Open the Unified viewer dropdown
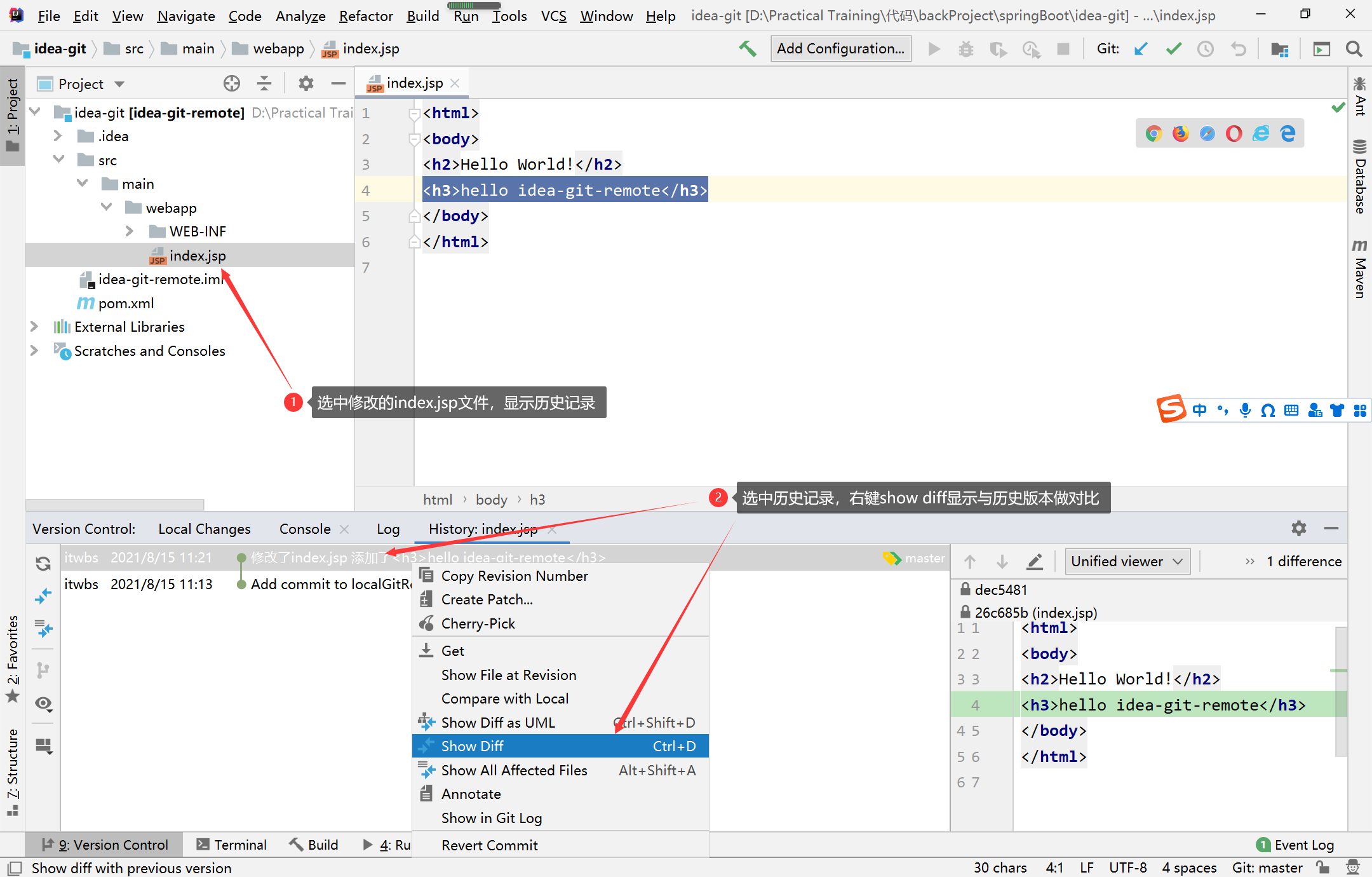Image resolution: width=1372 pixels, height=877 pixels. pos(1127,562)
